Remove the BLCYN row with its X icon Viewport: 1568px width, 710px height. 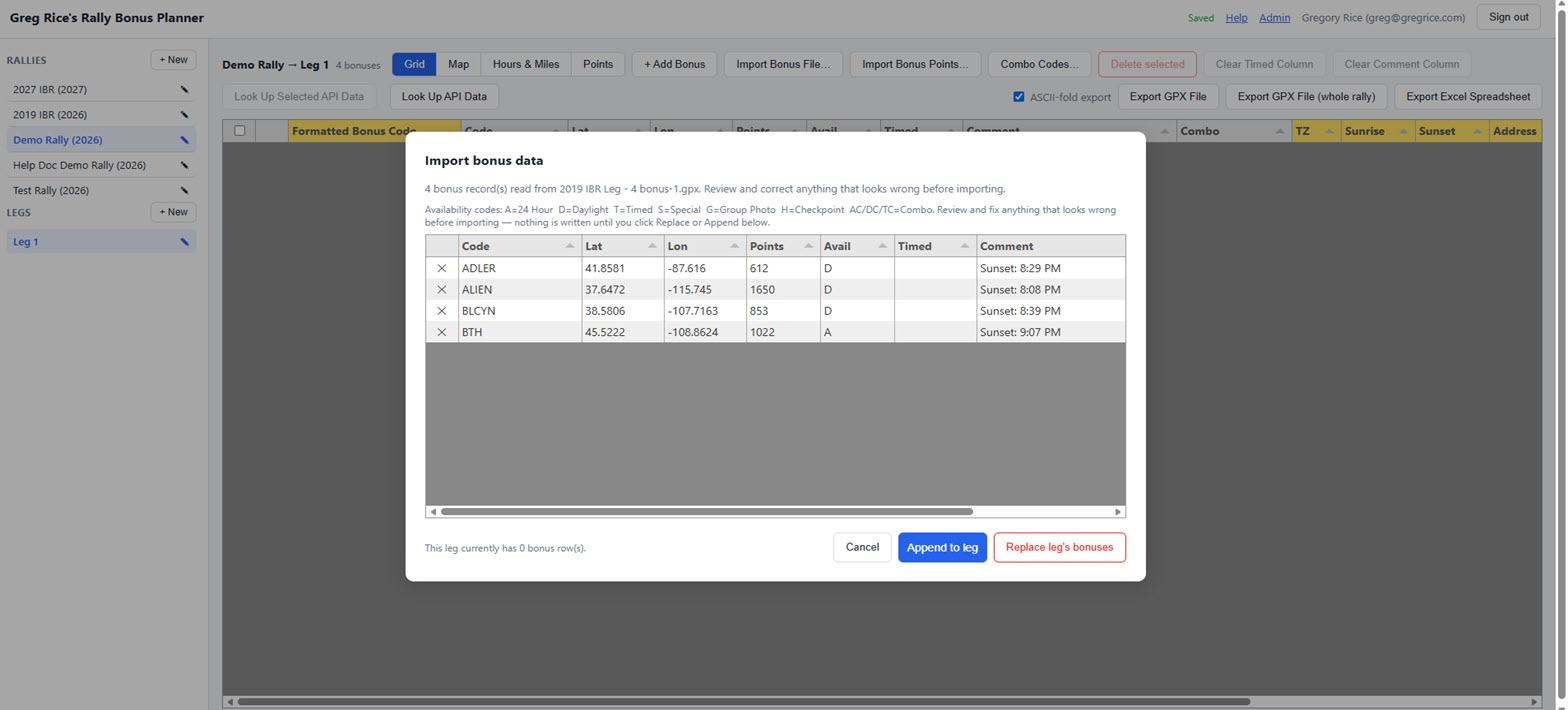[442, 311]
